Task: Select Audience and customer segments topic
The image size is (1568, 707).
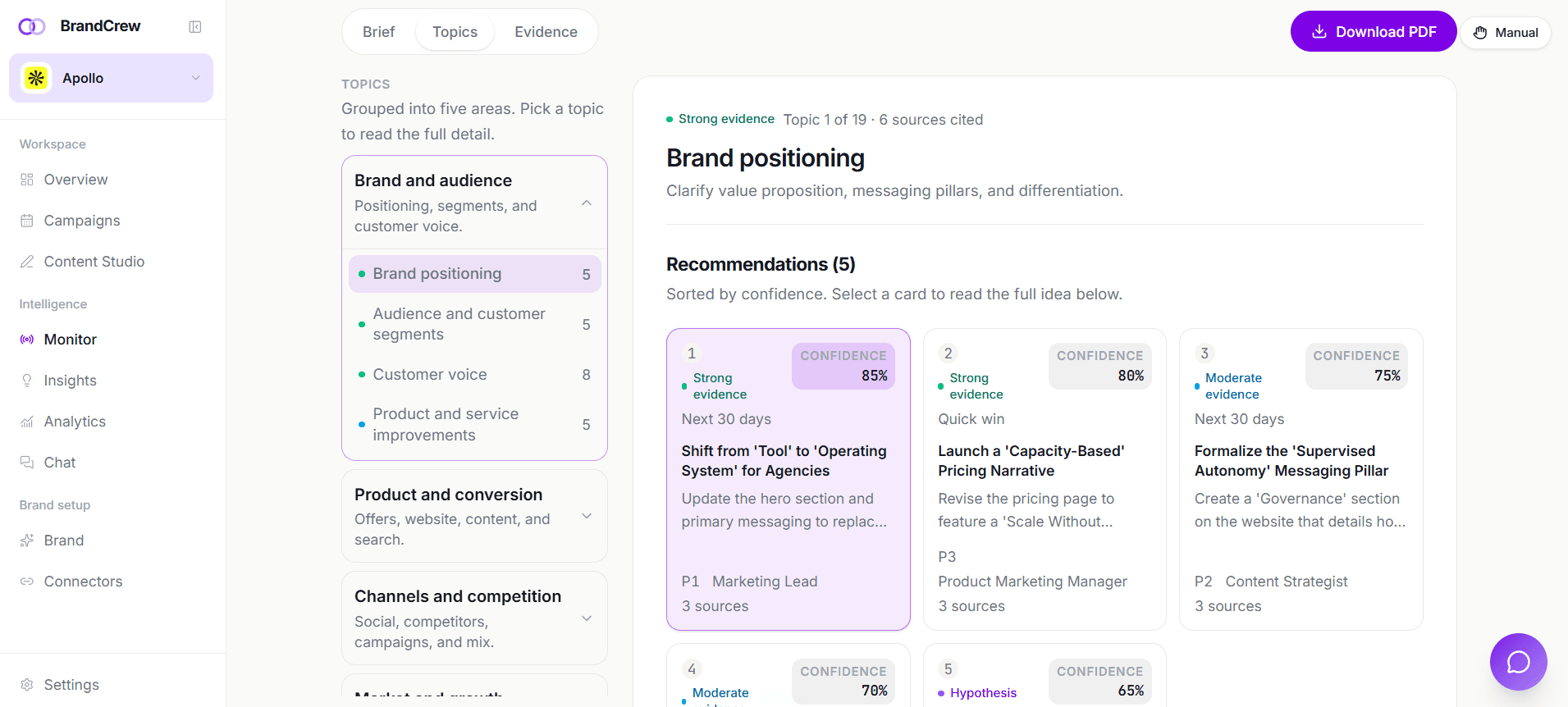Action: 474,324
